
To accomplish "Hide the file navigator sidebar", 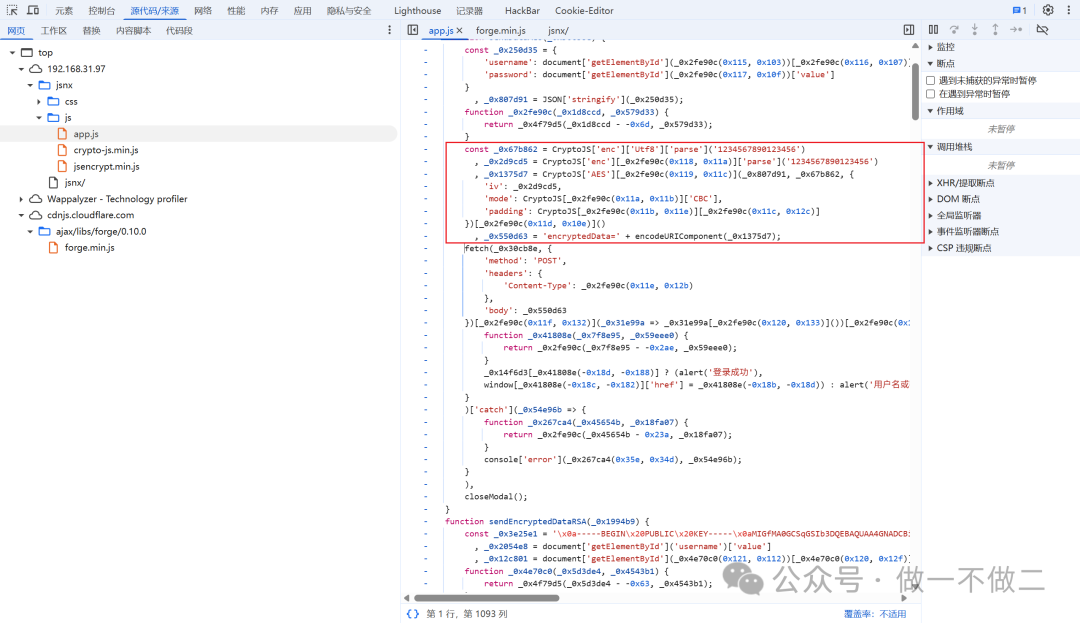I will click(412, 30).
